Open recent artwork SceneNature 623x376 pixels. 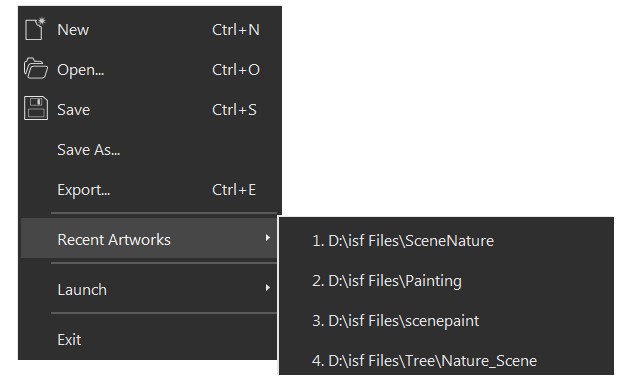[403, 241]
